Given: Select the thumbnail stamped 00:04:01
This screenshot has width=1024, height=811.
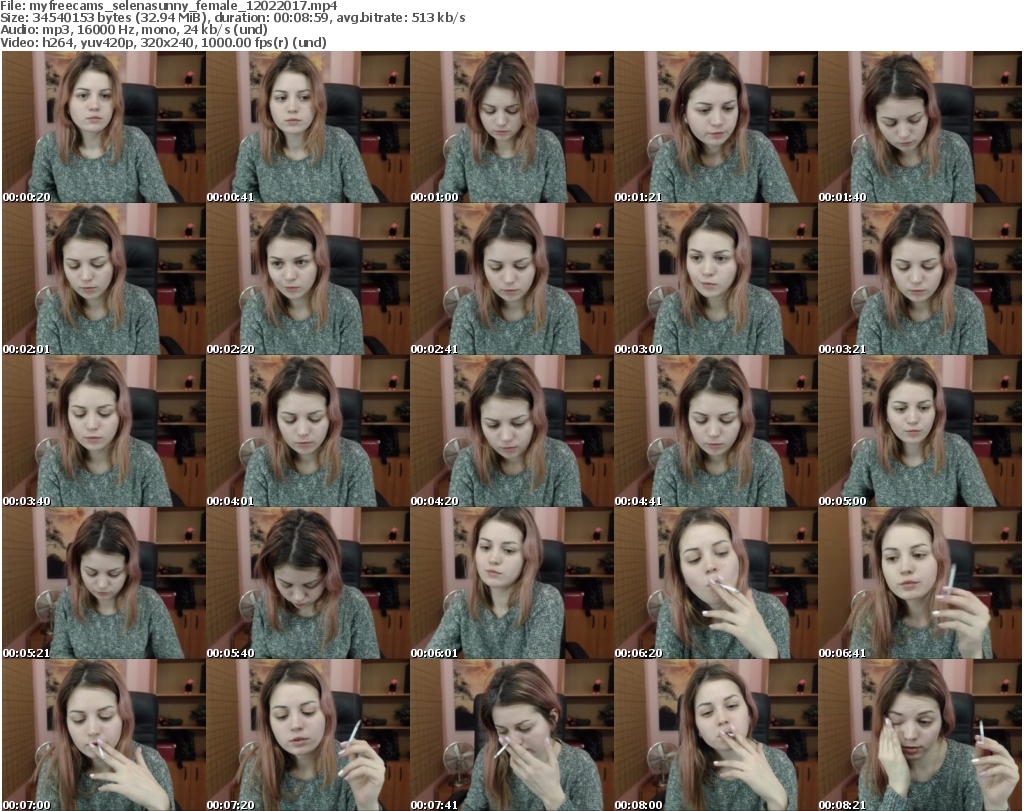Looking at the screenshot, I should tap(308, 432).
